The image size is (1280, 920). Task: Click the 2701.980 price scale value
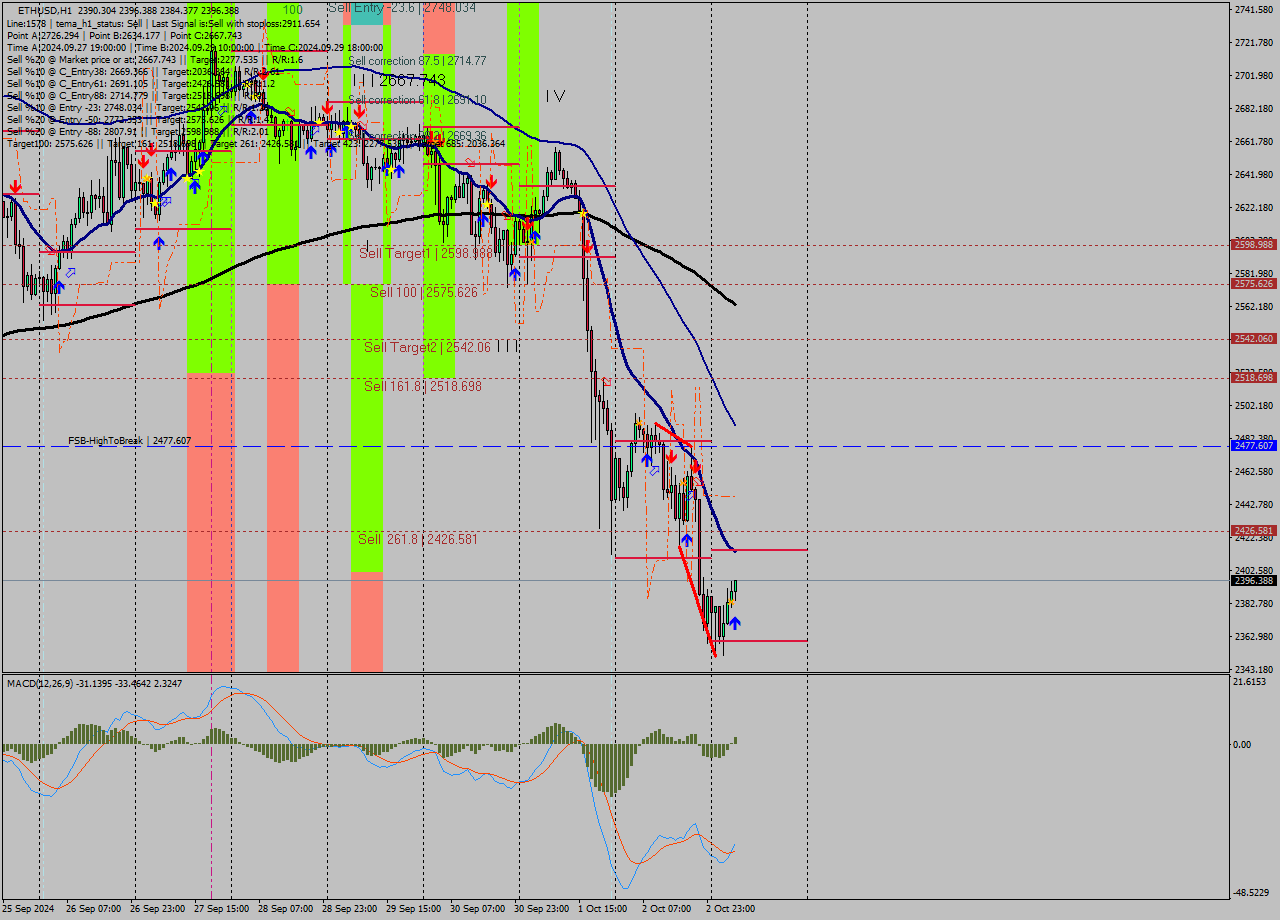[x=1254, y=76]
